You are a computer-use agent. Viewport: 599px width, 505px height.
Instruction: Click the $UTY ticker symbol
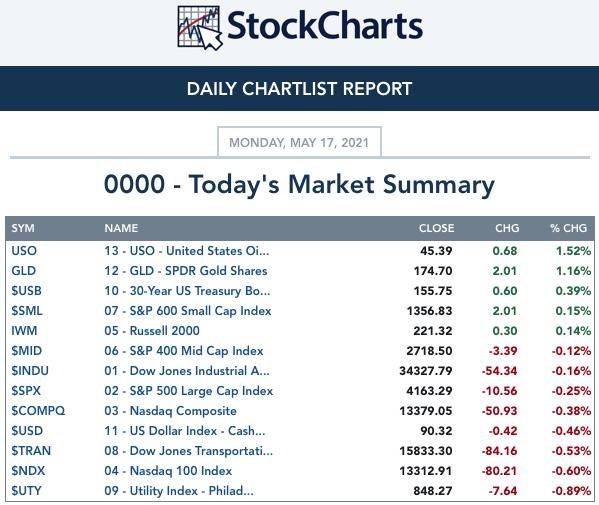click(x=26, y=491)
